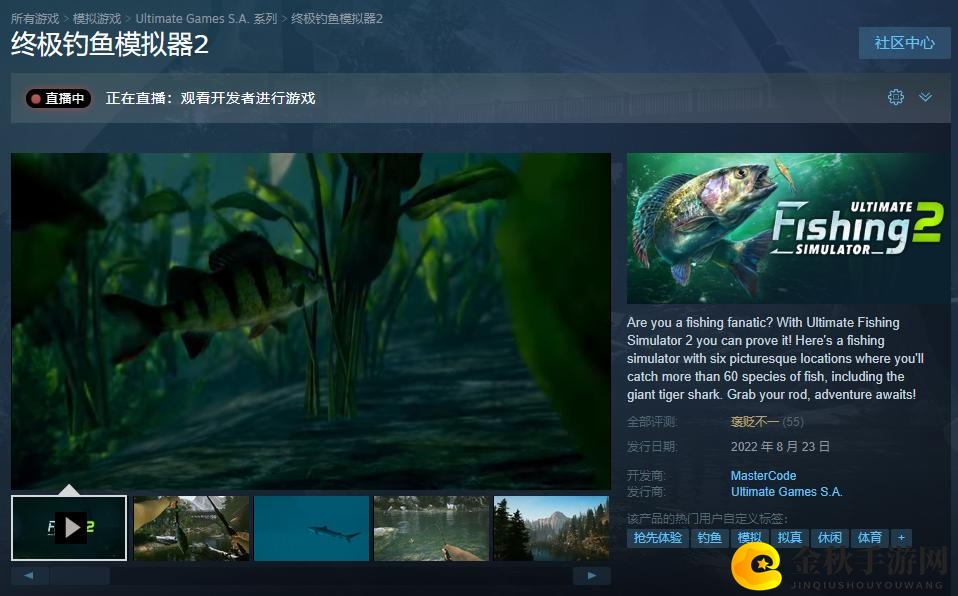Click the plus button to add tags
This screenshot has width=958, height=596.
pos(901,538)
